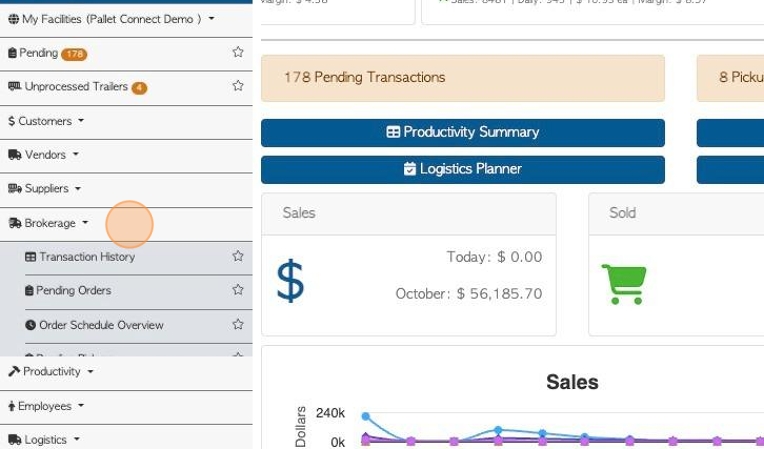The height and width of the screenshot is (449, 764).
Task: Open the Logistics Planner button
Action: [x=463, y=169]
